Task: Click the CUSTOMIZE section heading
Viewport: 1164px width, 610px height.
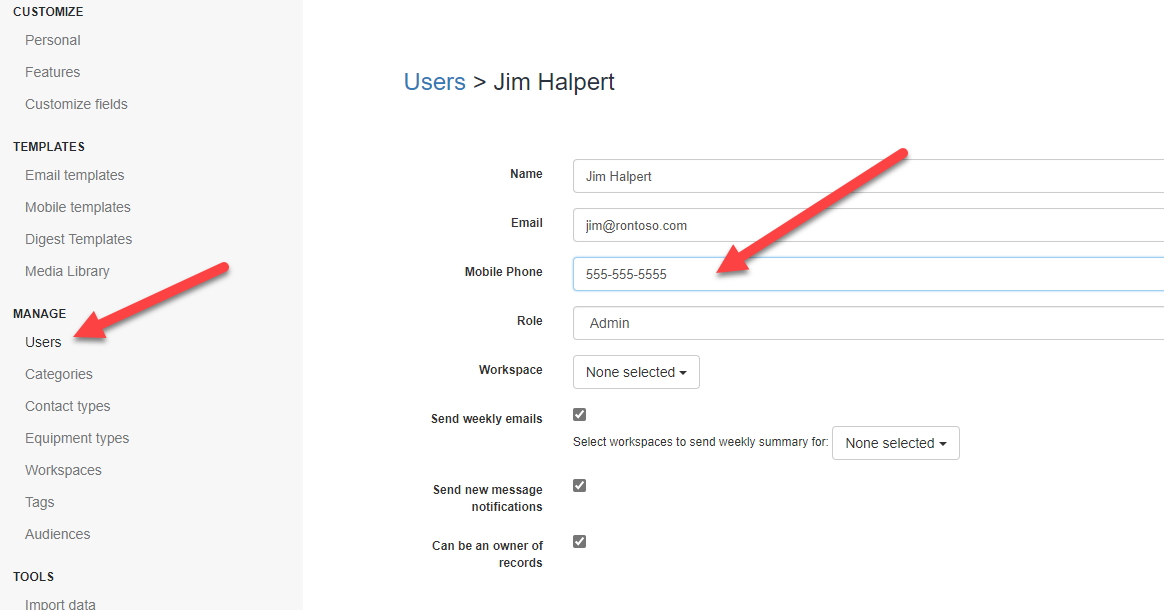Action: (48, 12)
